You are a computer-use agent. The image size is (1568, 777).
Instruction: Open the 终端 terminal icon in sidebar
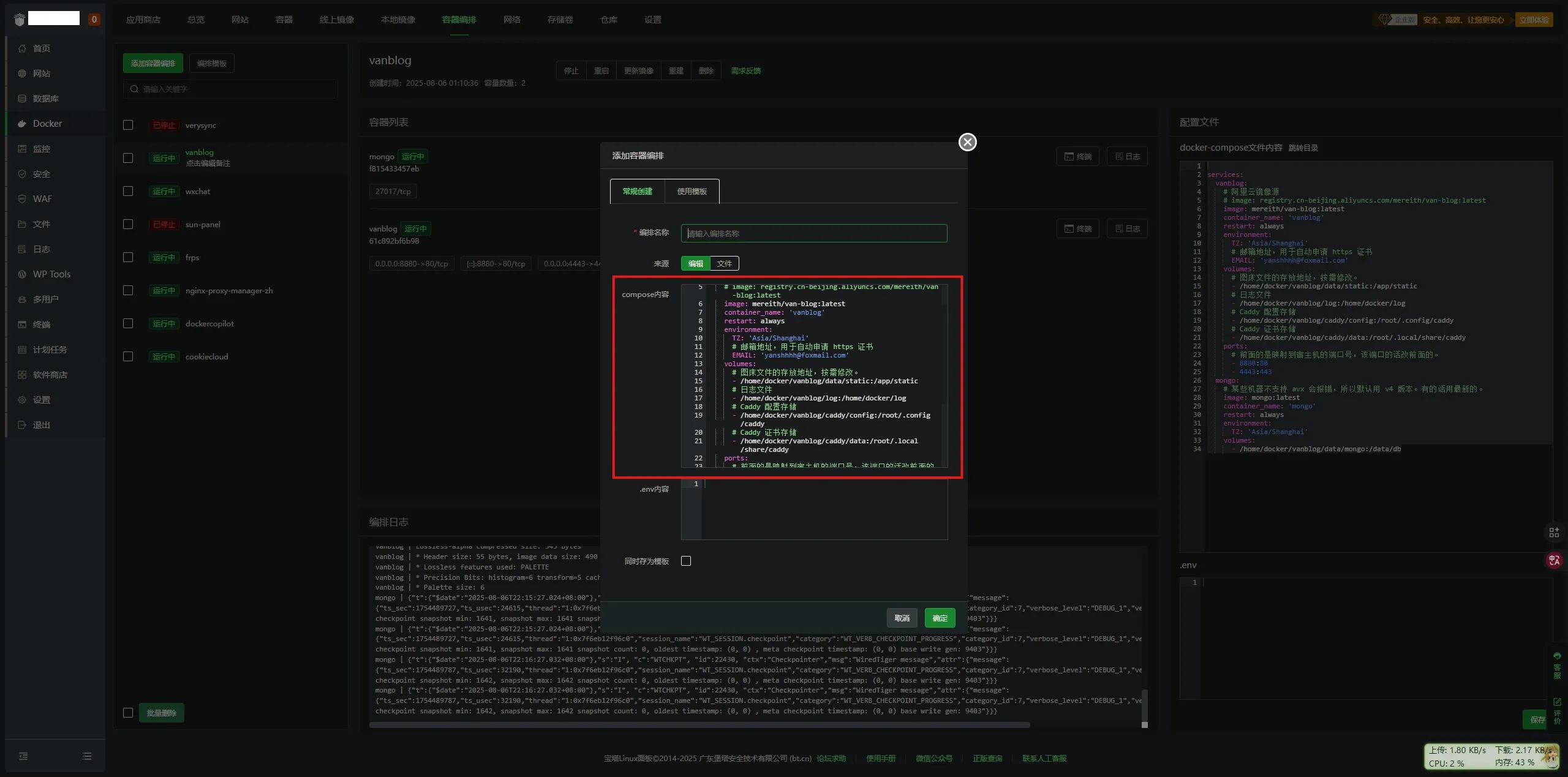click(x=22, y=325)
